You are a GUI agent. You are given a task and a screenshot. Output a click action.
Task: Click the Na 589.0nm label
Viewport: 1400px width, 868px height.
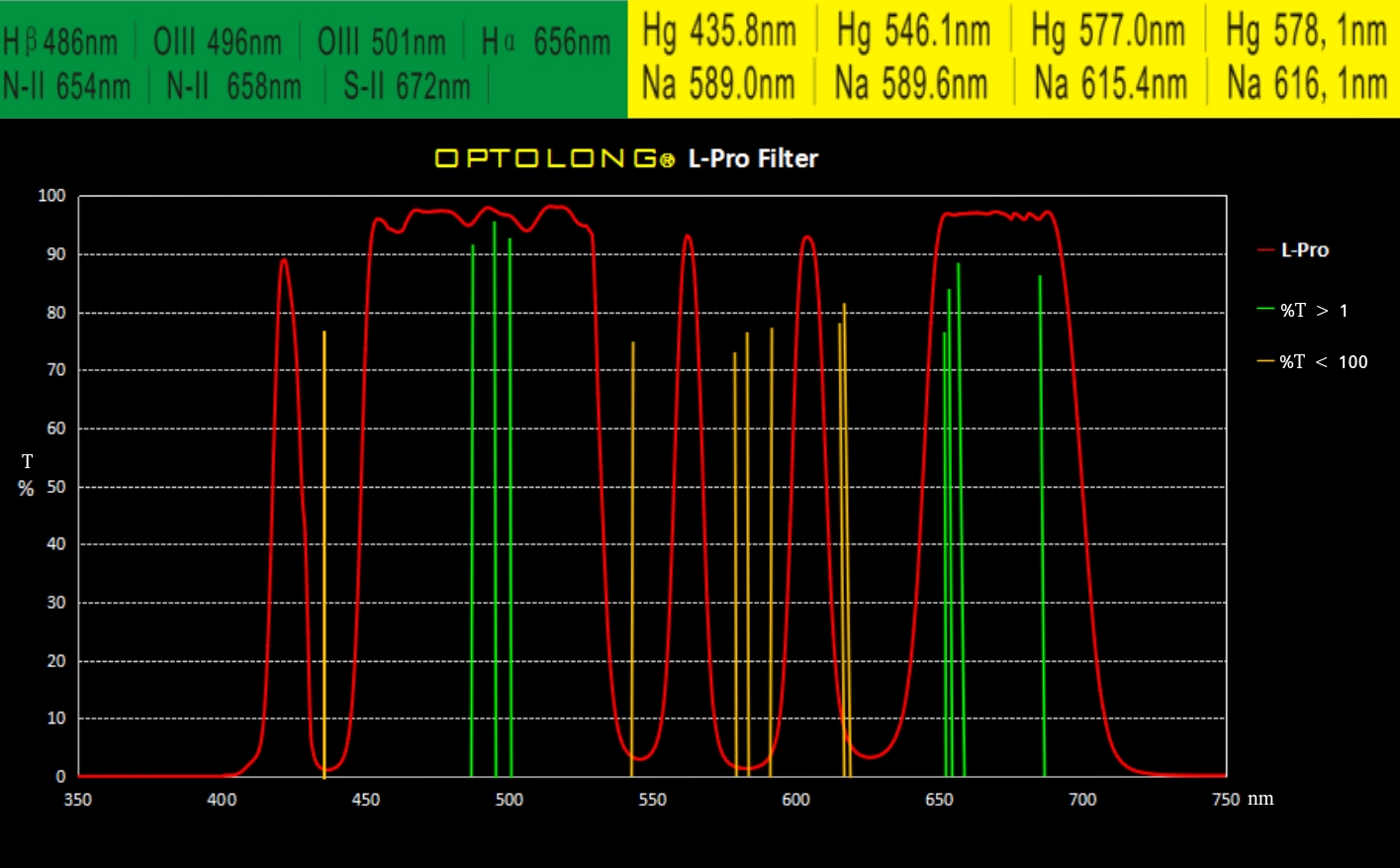point(718,83)
